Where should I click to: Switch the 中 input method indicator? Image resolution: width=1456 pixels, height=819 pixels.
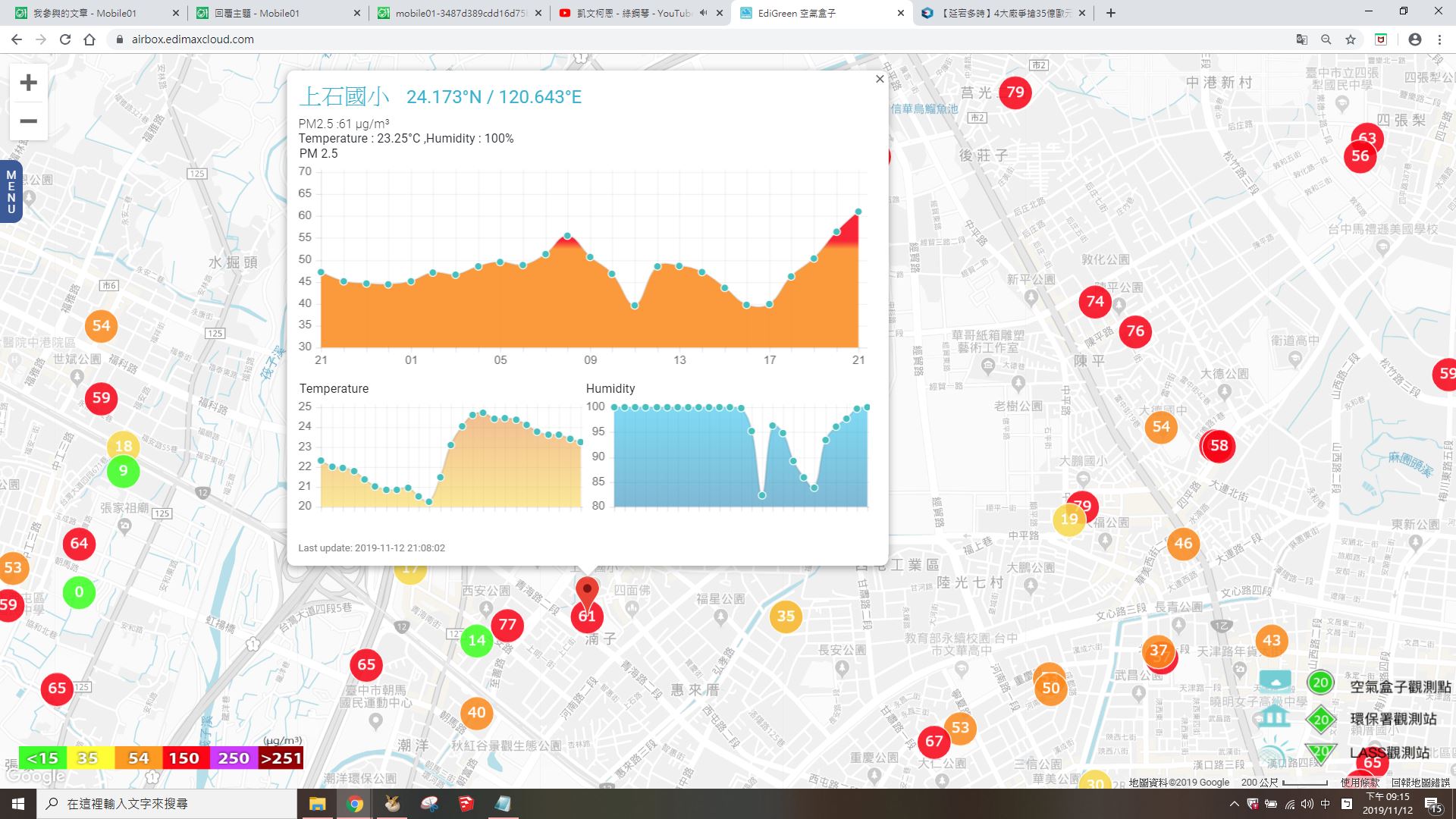click(x=1325, y=804)
